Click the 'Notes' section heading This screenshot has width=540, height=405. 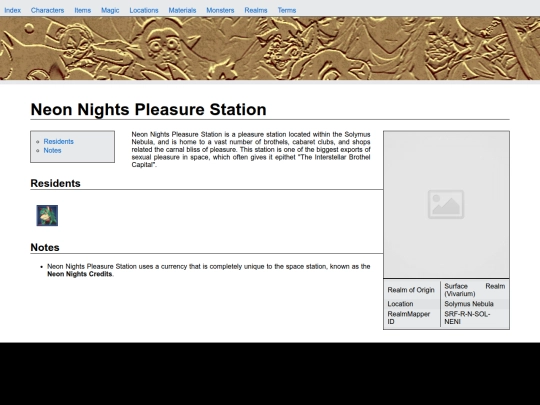[45, 247]
